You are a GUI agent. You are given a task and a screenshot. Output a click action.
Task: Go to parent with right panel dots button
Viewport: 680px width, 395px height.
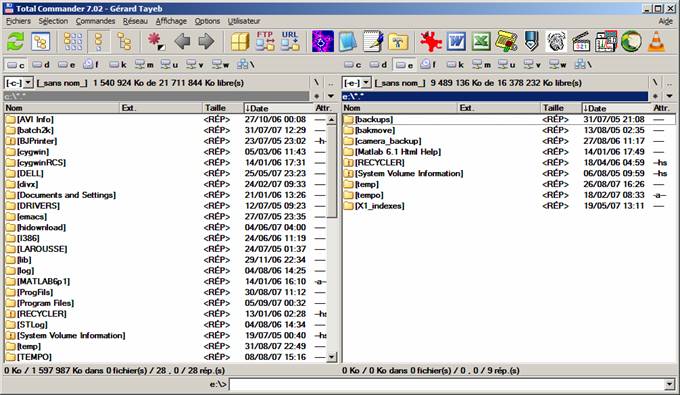point(669,82)
